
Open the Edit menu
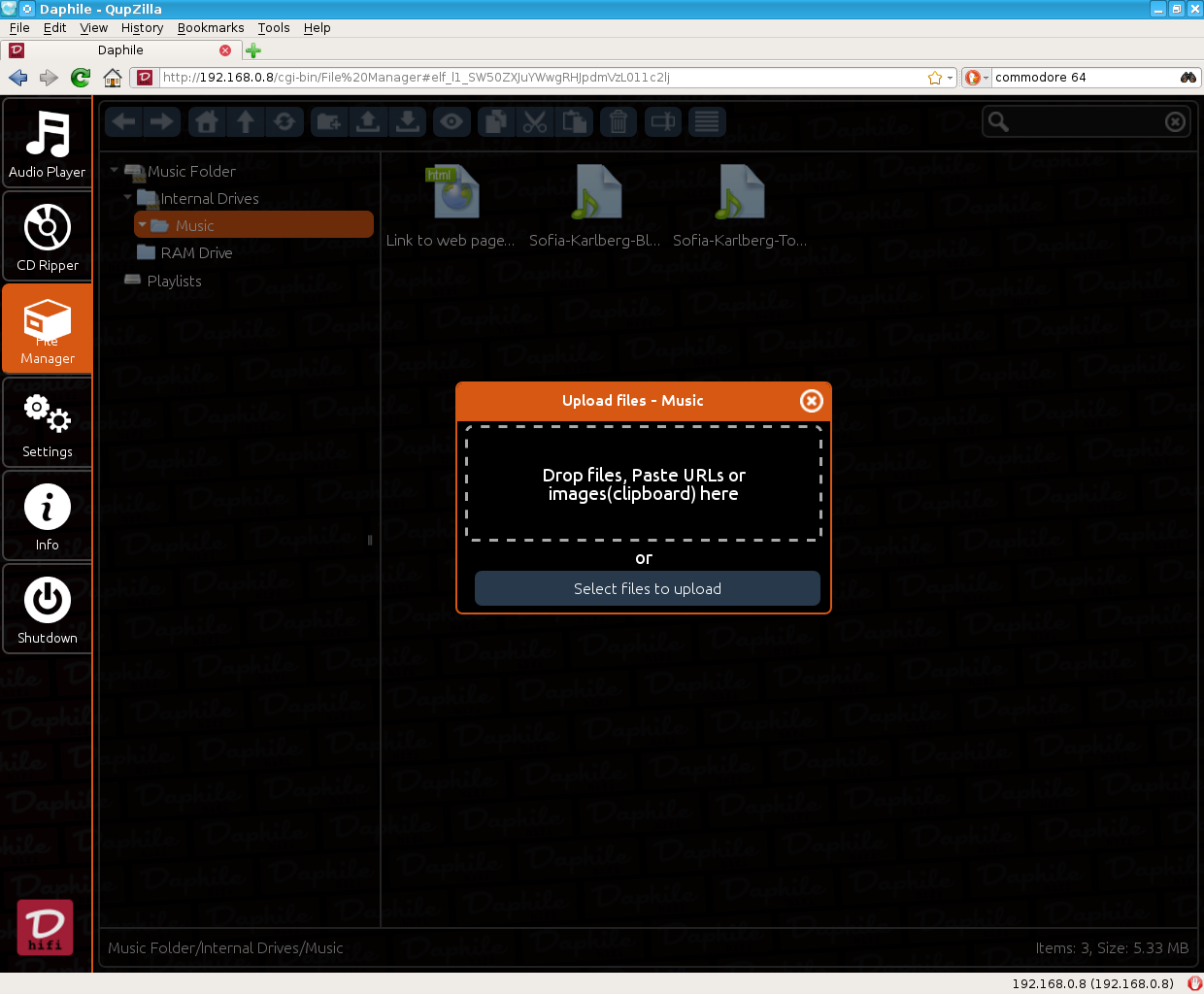pos(55,27)
